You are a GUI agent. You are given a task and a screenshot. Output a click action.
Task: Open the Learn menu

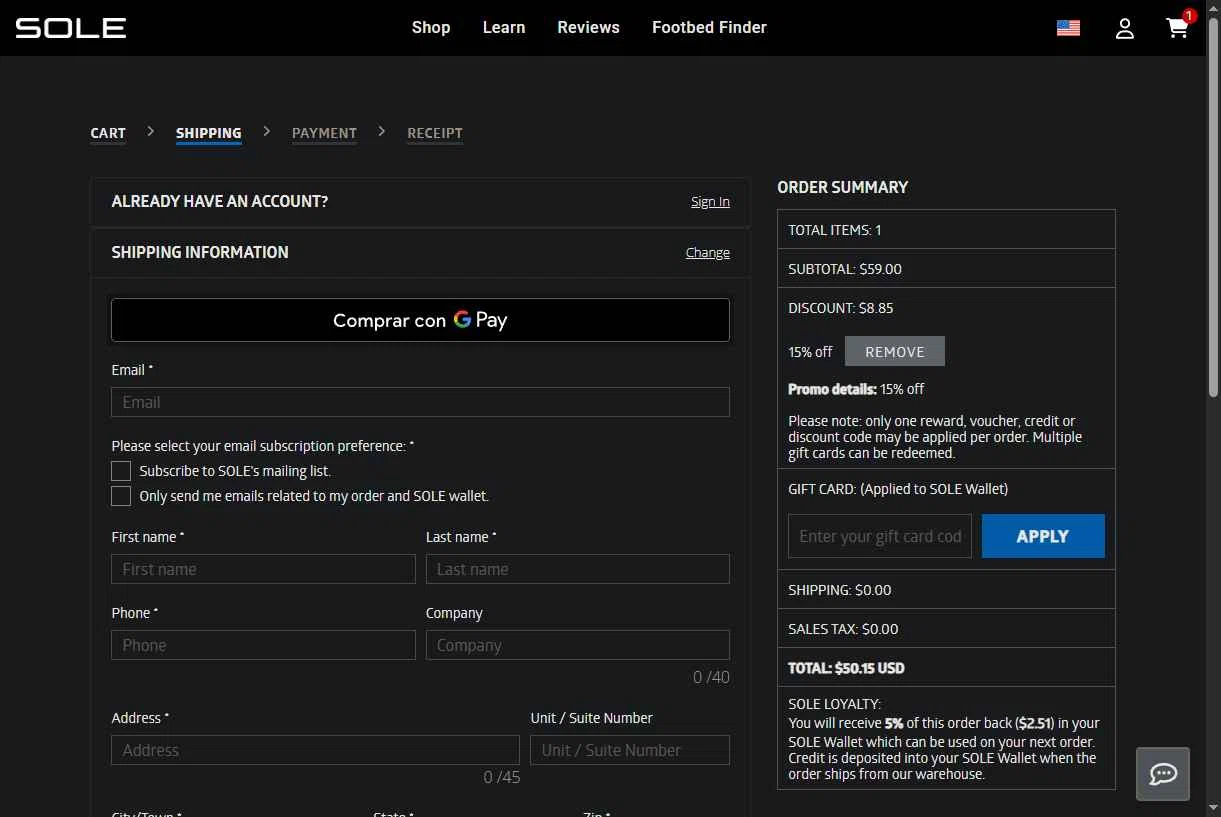pyautogui.click(x=504, y=28)
